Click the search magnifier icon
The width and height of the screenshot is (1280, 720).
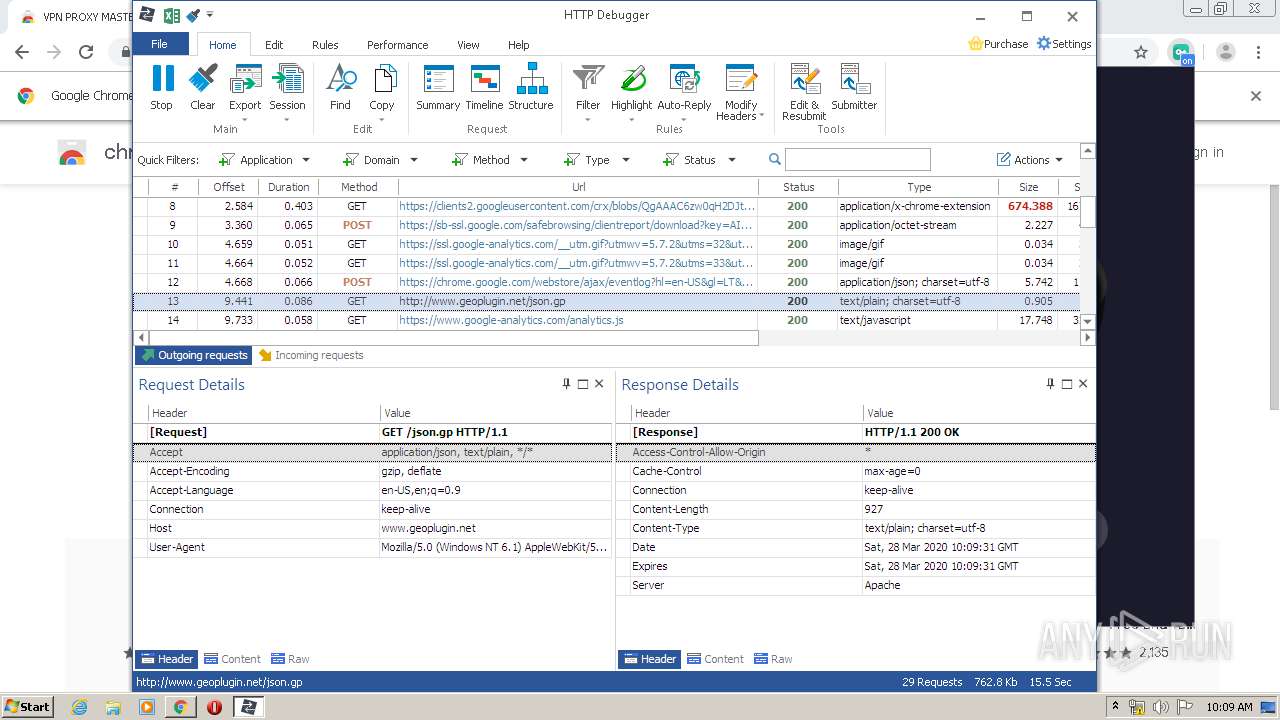[x=775, y=159]
